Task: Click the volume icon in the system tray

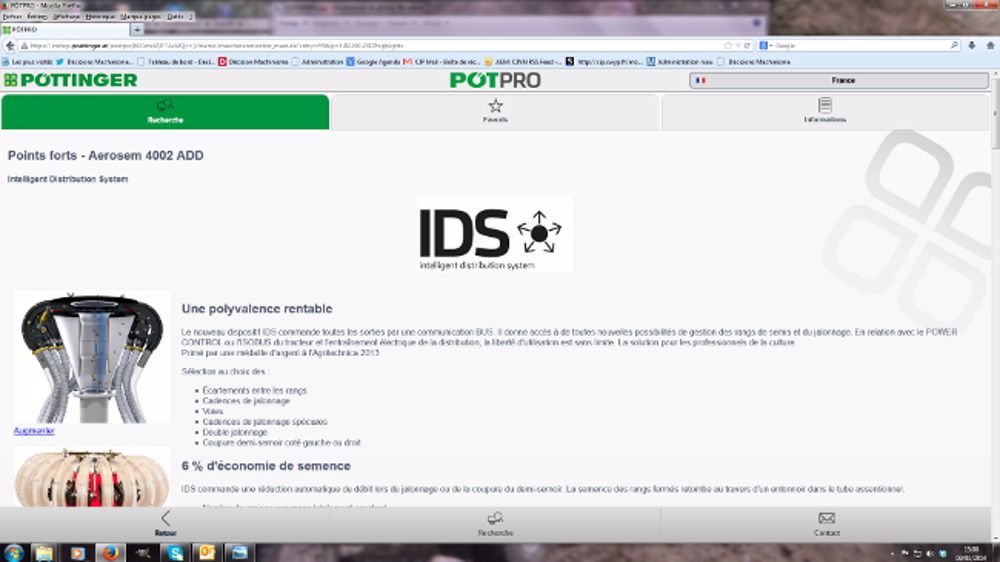Action: [x=930, y=553]
